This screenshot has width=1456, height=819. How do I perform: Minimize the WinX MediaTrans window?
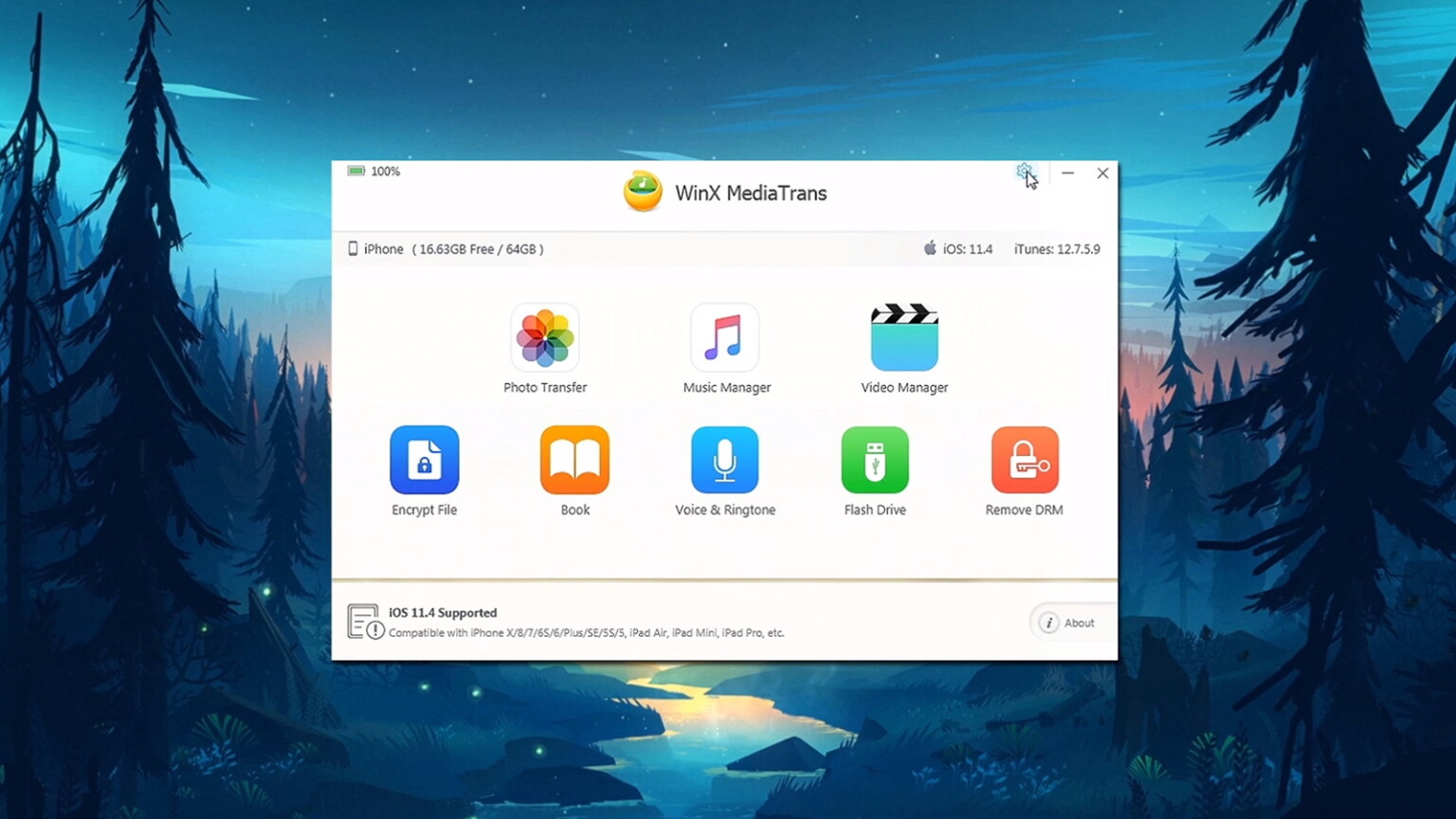pyautogui.click(x=1067, y=173)
